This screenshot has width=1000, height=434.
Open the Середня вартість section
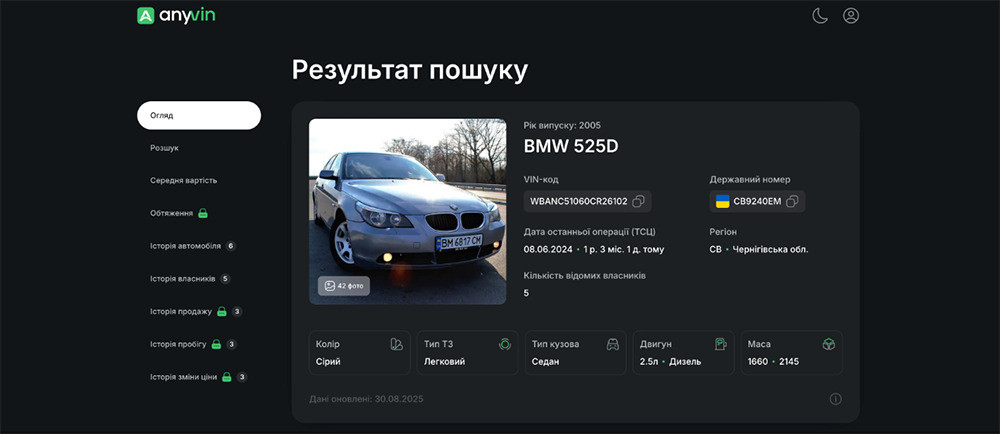pyautogui.click(x=184, y=180)
